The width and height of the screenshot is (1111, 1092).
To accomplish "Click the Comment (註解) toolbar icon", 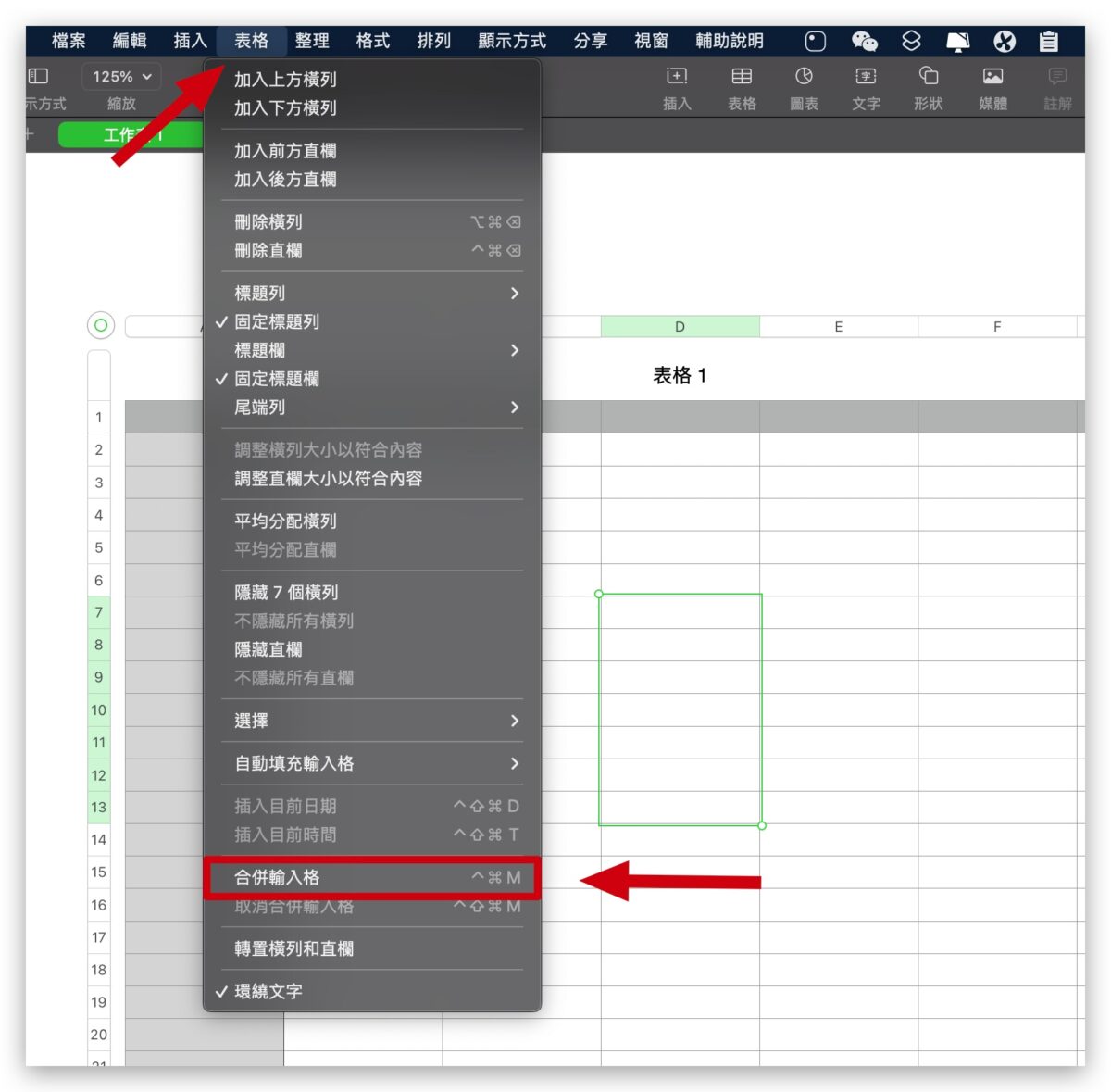I will (1057, 77).
